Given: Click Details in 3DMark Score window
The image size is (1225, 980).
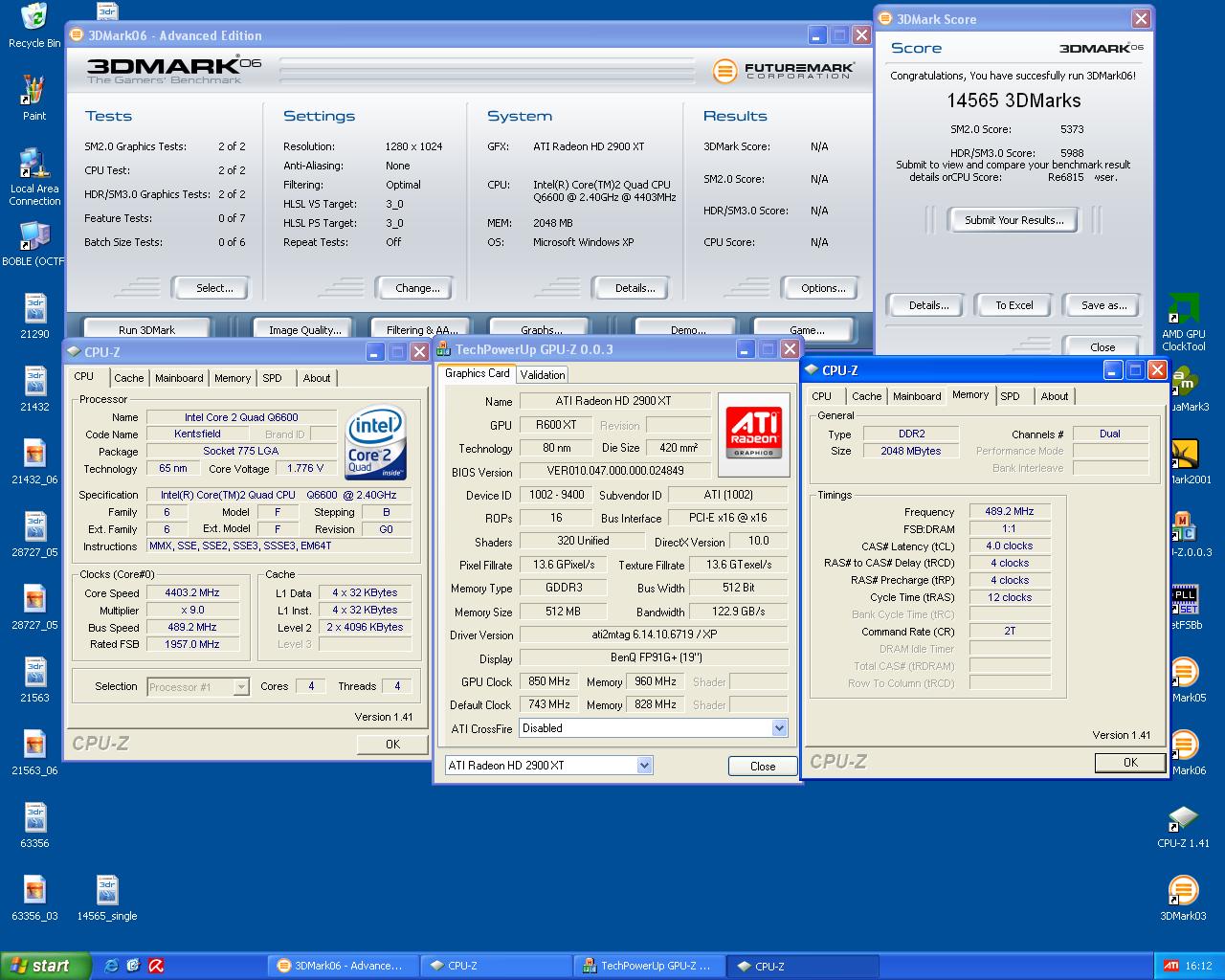Looking at the screenshot, I should click(928, 305).
